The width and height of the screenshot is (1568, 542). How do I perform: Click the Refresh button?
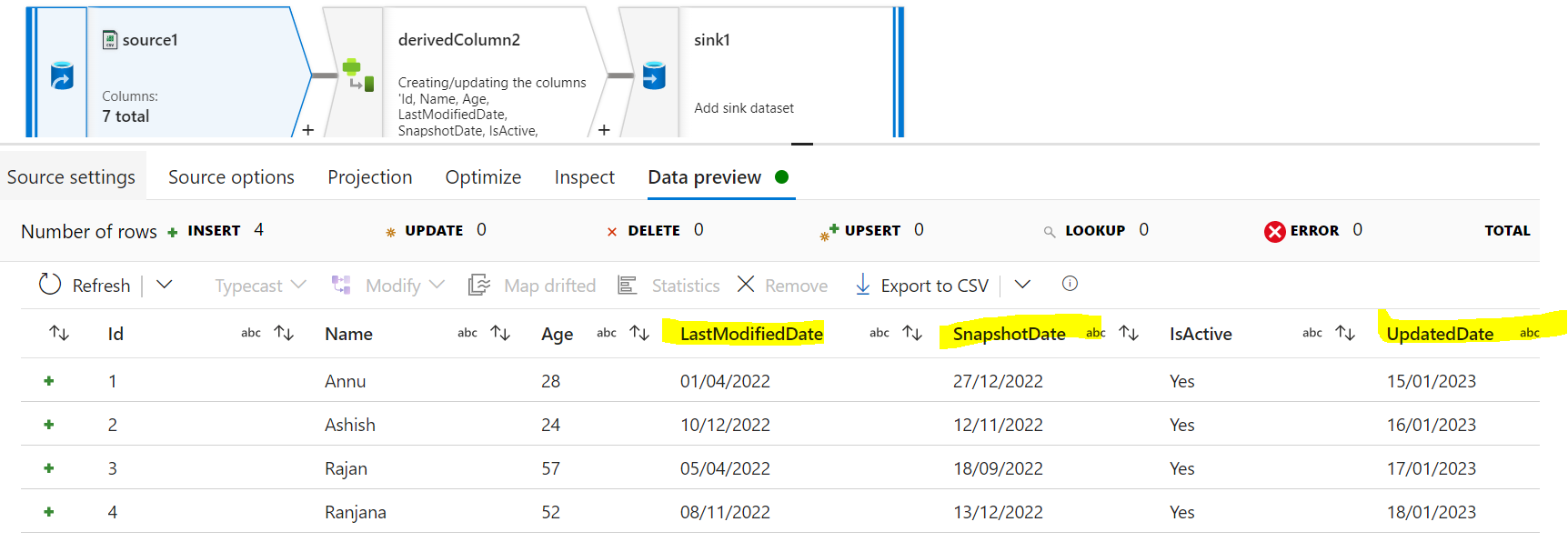click(85, 286)
